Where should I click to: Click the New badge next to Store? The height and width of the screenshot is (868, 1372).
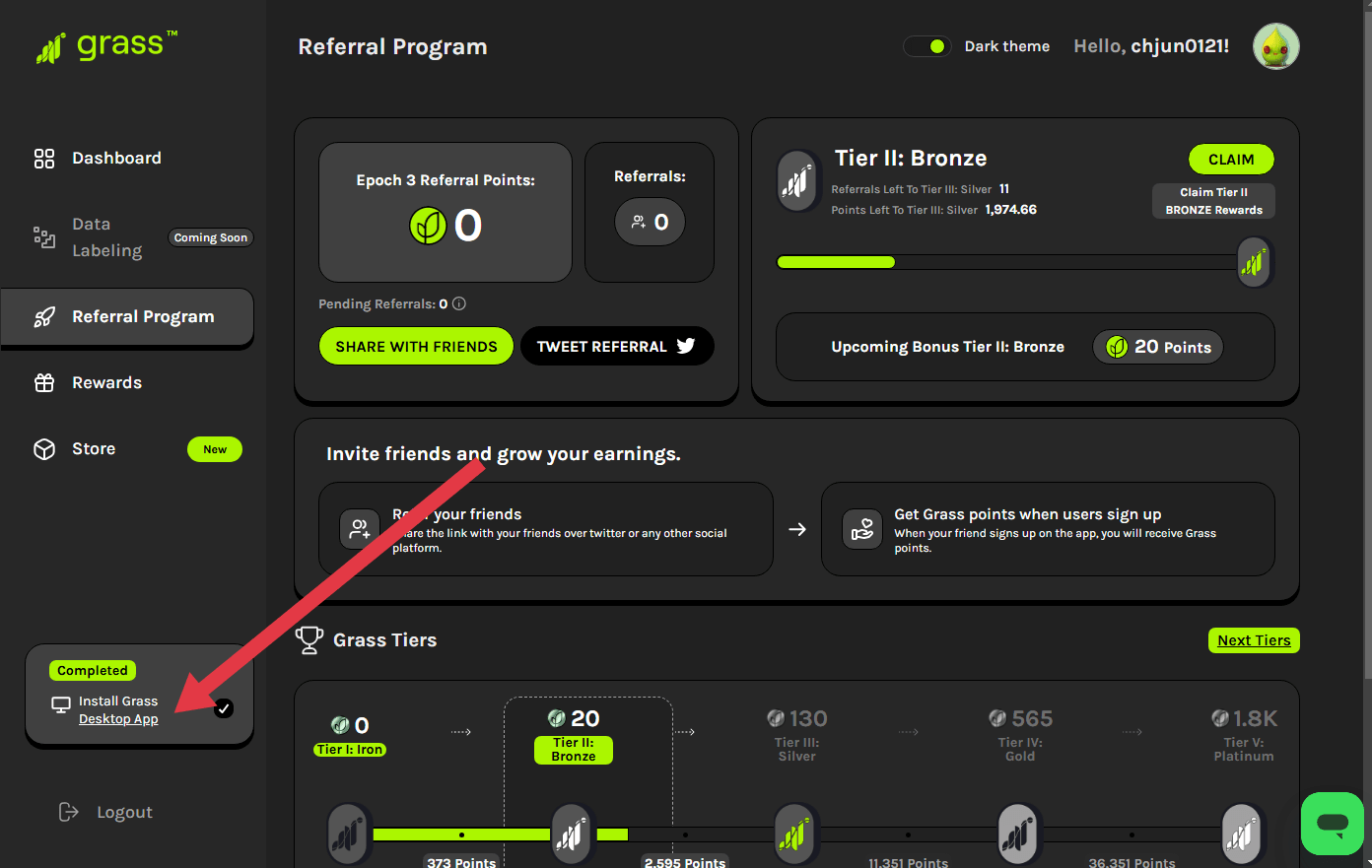pyautogui.click(x=215, y=449)
